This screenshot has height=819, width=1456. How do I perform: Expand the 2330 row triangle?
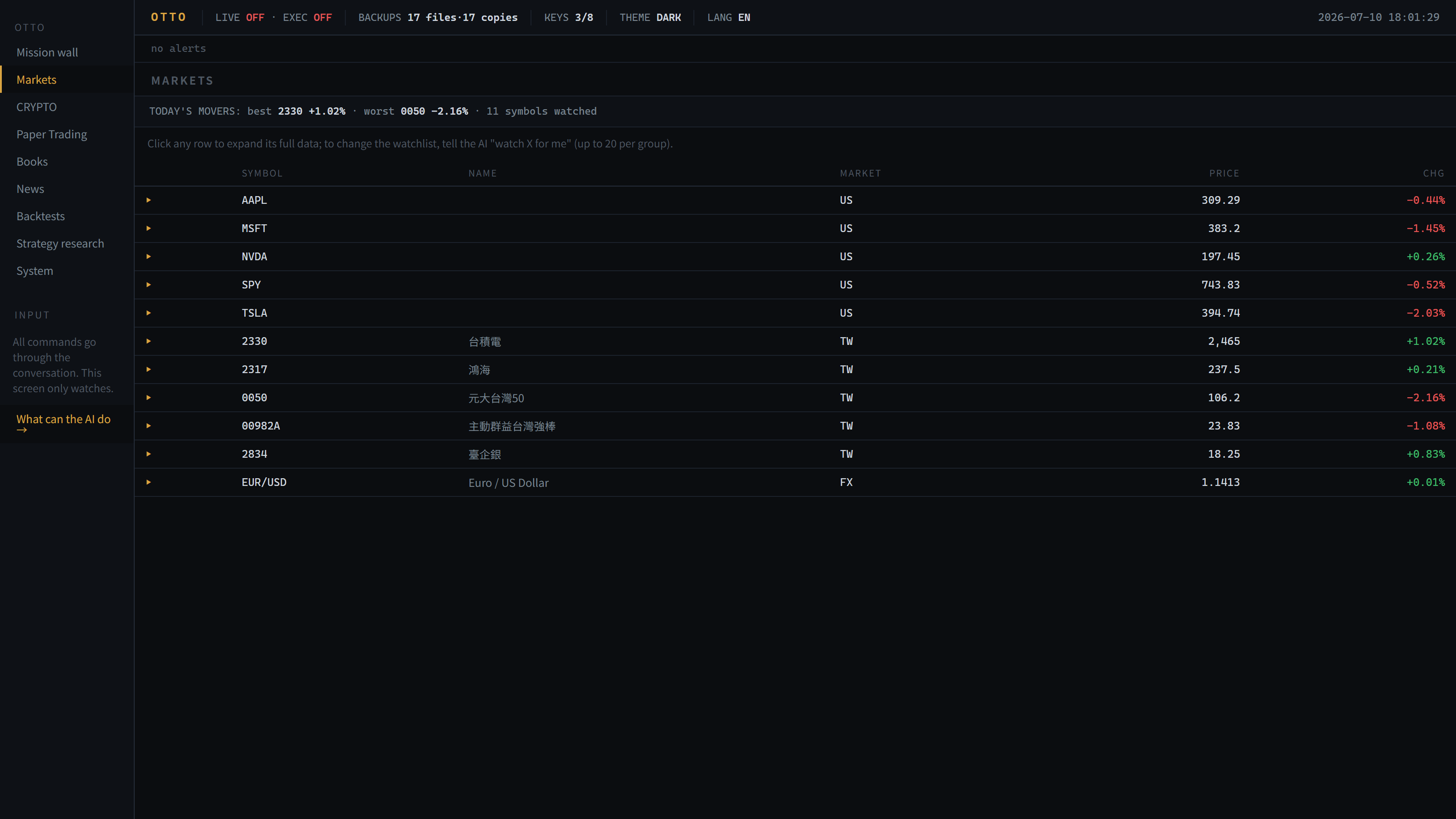[x=149, y=341]
